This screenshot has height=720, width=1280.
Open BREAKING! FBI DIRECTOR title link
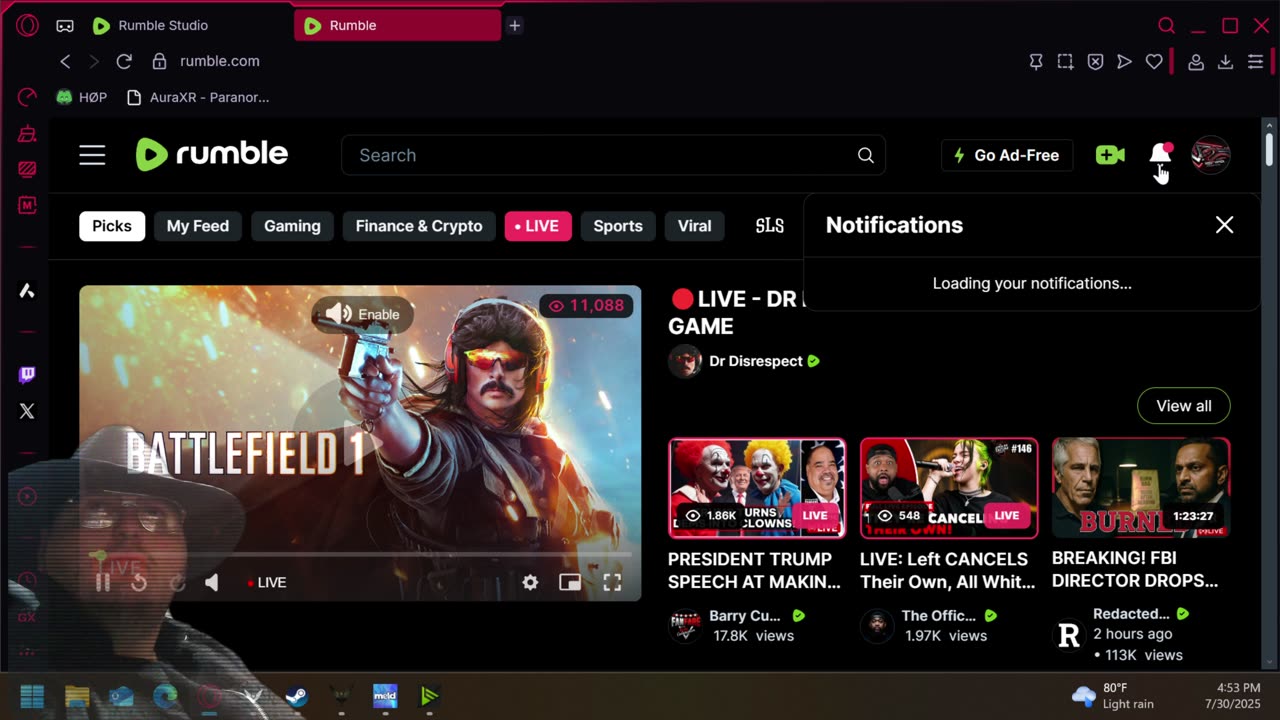click(x=1135, y=569)
